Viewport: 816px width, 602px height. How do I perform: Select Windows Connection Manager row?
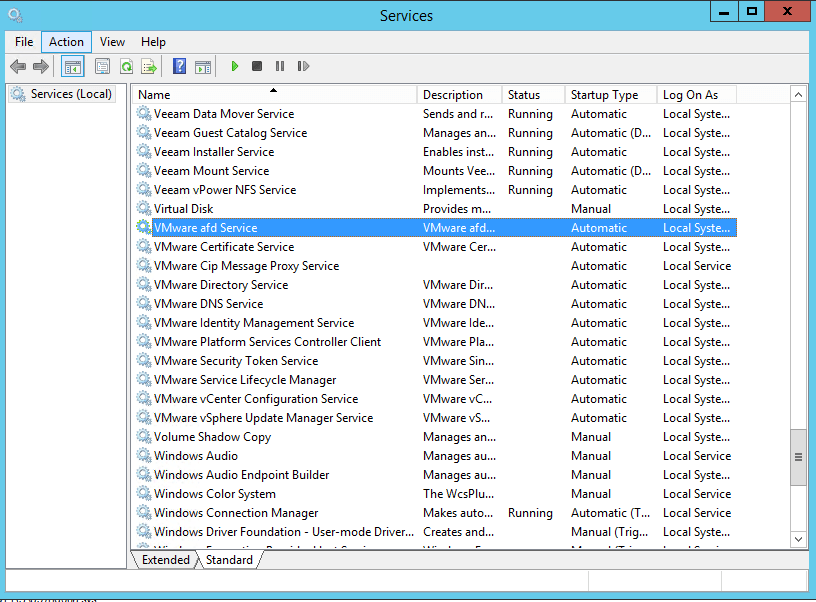tap(435, 513)
